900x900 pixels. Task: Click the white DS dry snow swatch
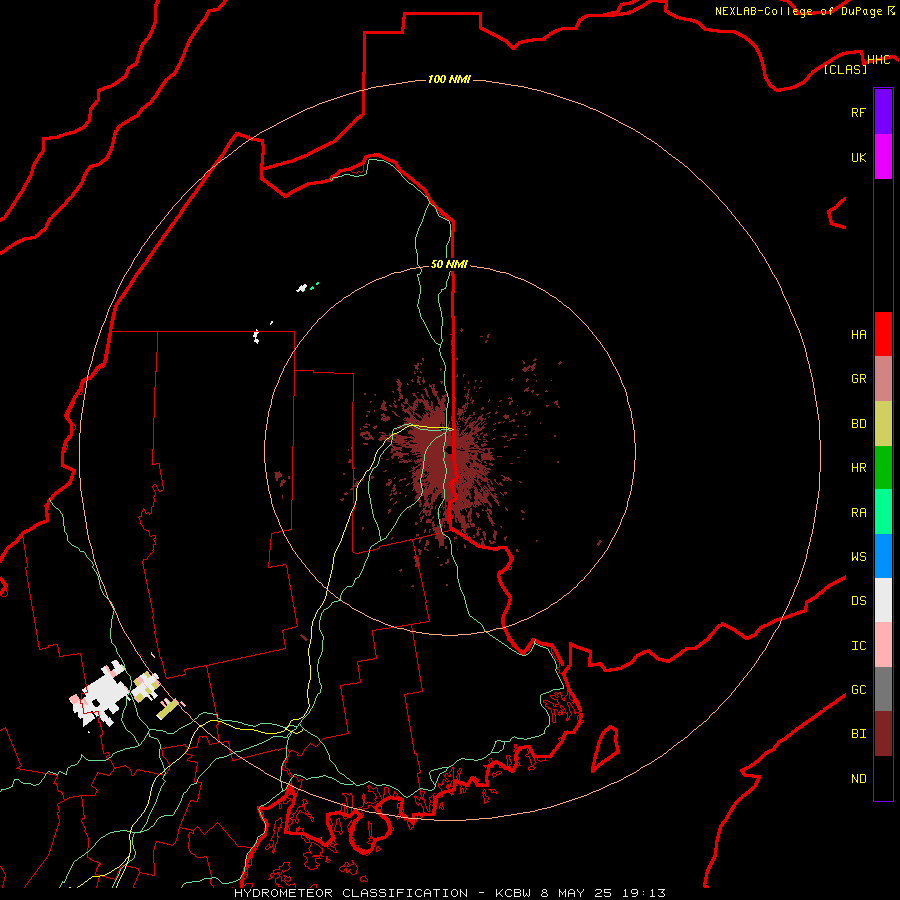click(x=883, y=600)
